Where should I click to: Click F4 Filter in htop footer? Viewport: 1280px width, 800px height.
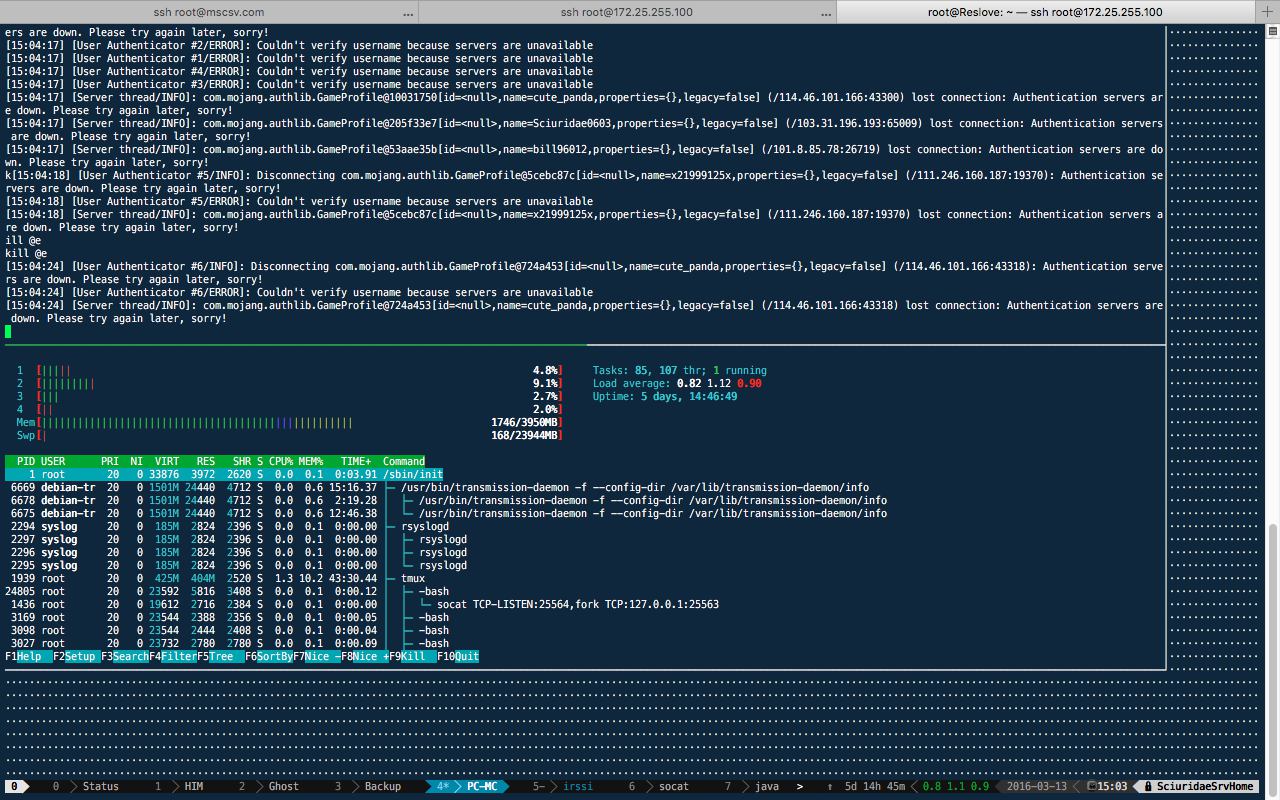click(x=173, y=657)
